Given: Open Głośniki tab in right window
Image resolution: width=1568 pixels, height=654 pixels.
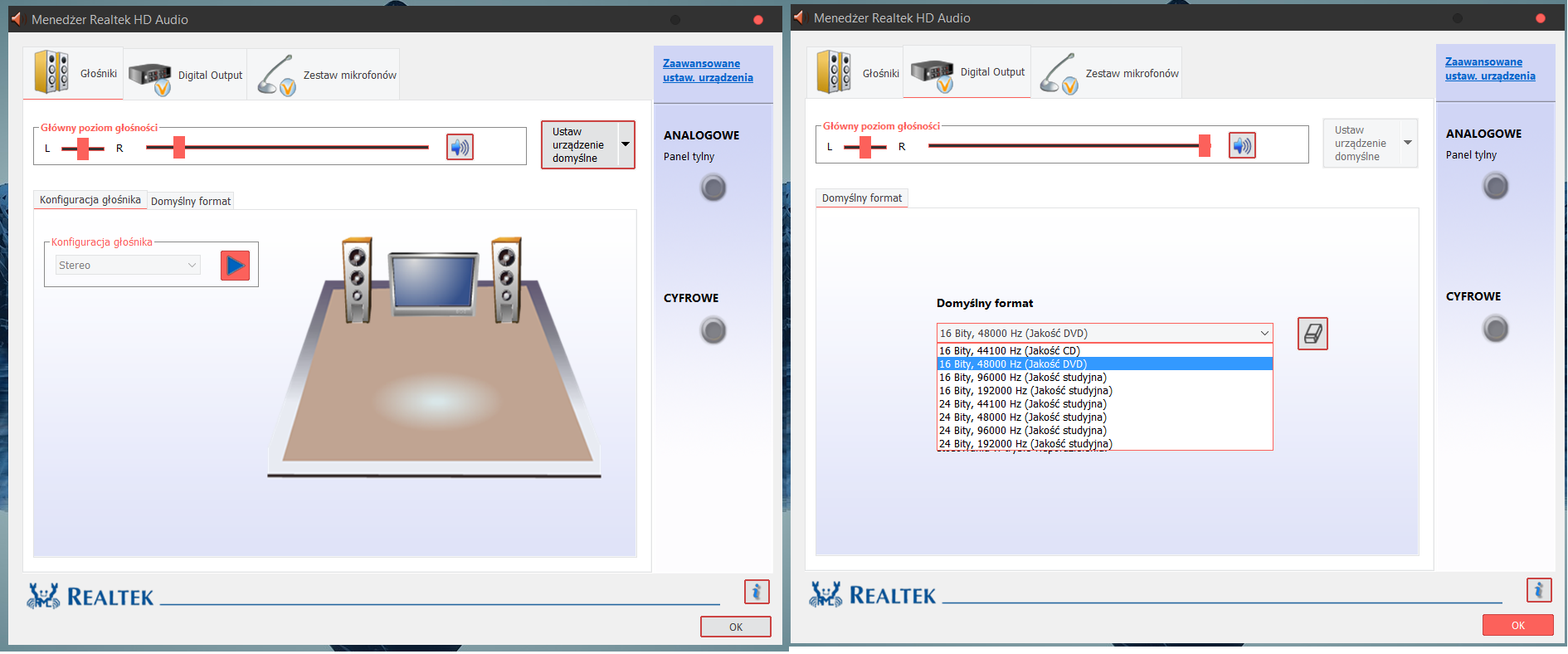Looking at the screenshot, I should click(856, 72).
